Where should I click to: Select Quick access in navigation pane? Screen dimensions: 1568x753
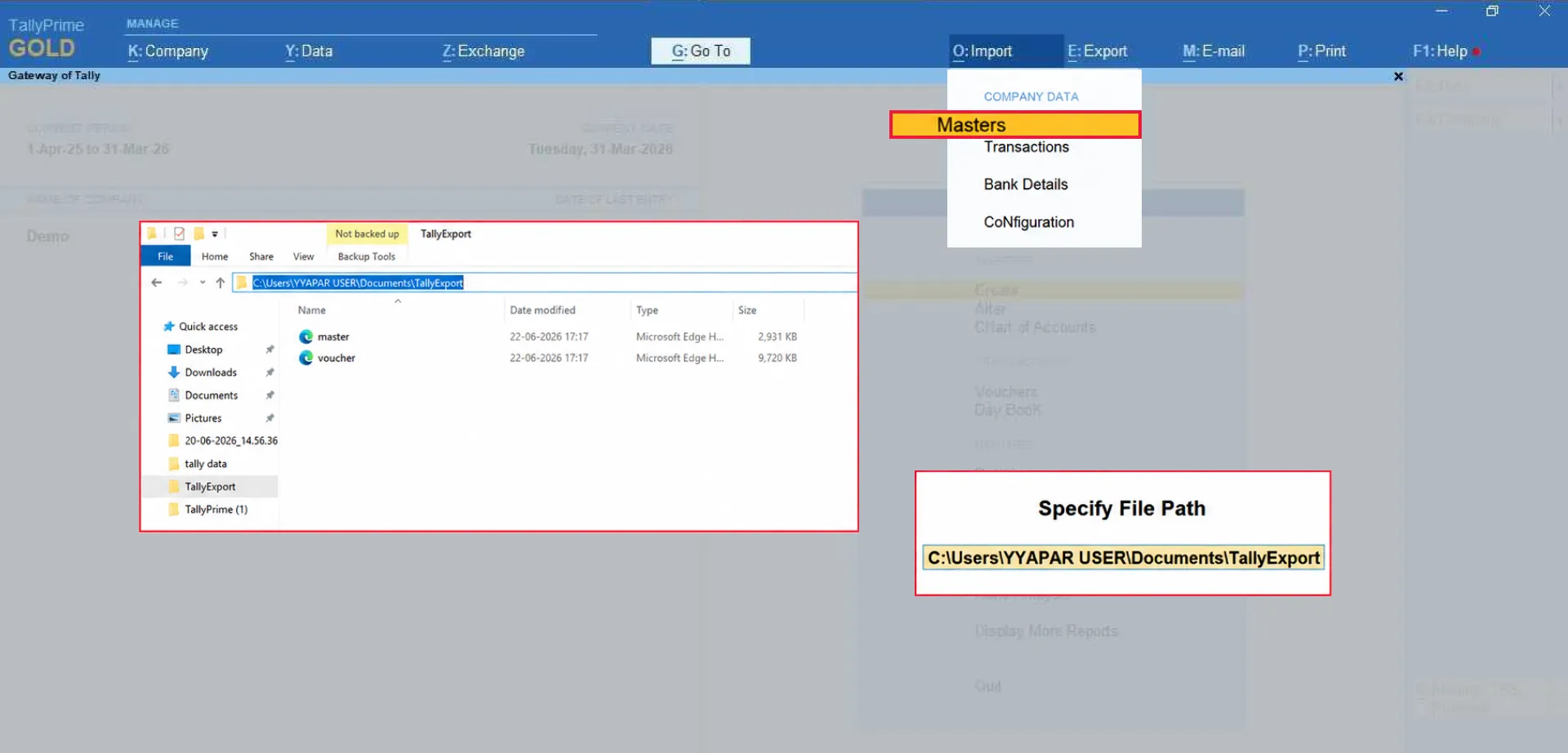tap(208, 327)
